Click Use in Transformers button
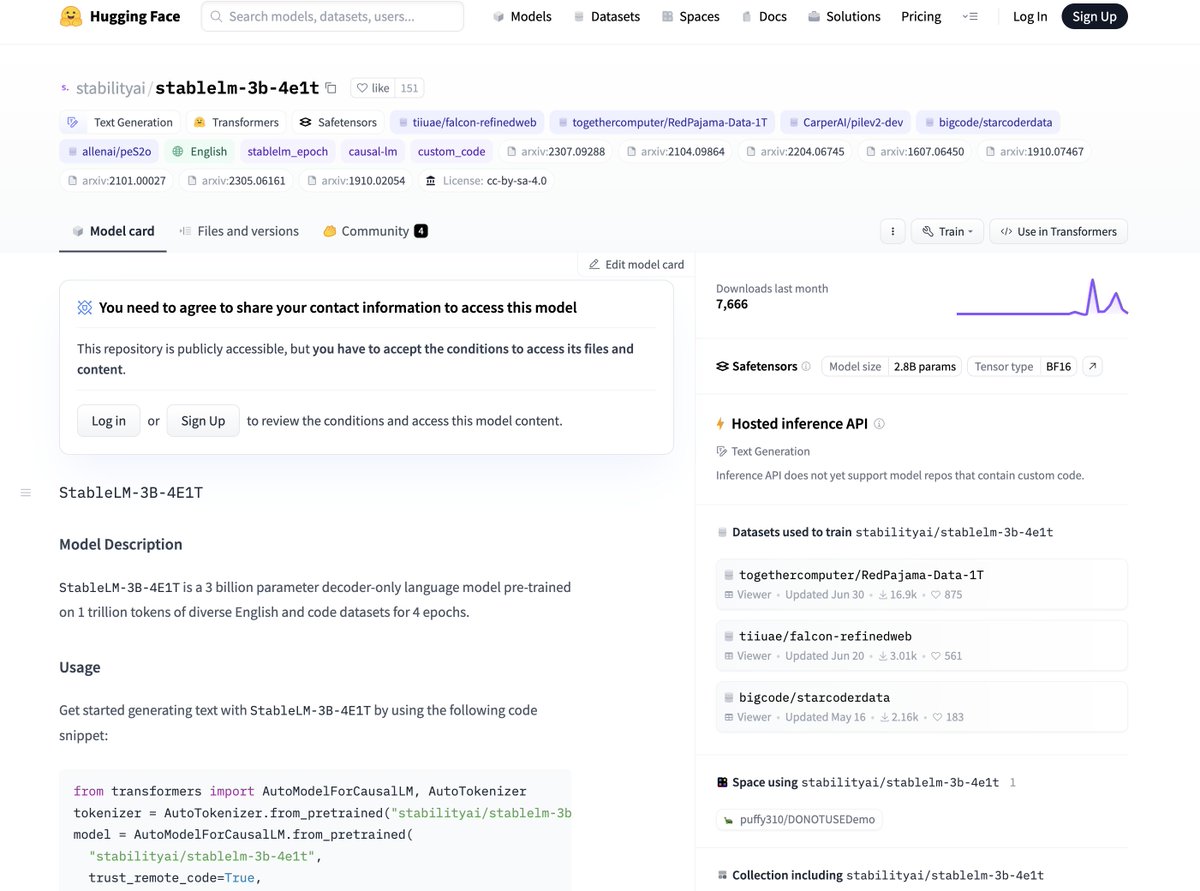Viewport: 1200px width, 891px height. coord(1059,231)
